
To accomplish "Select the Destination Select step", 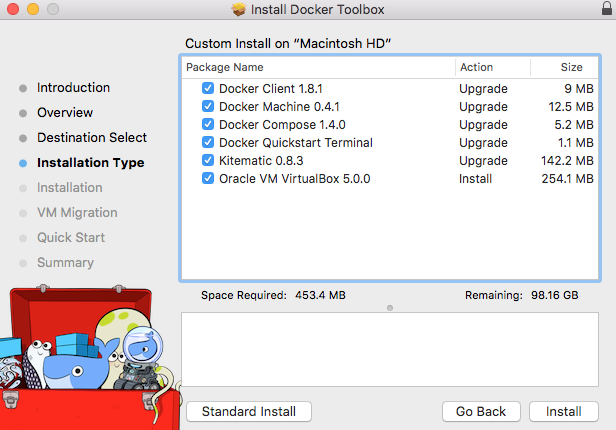I will (92, 138).
